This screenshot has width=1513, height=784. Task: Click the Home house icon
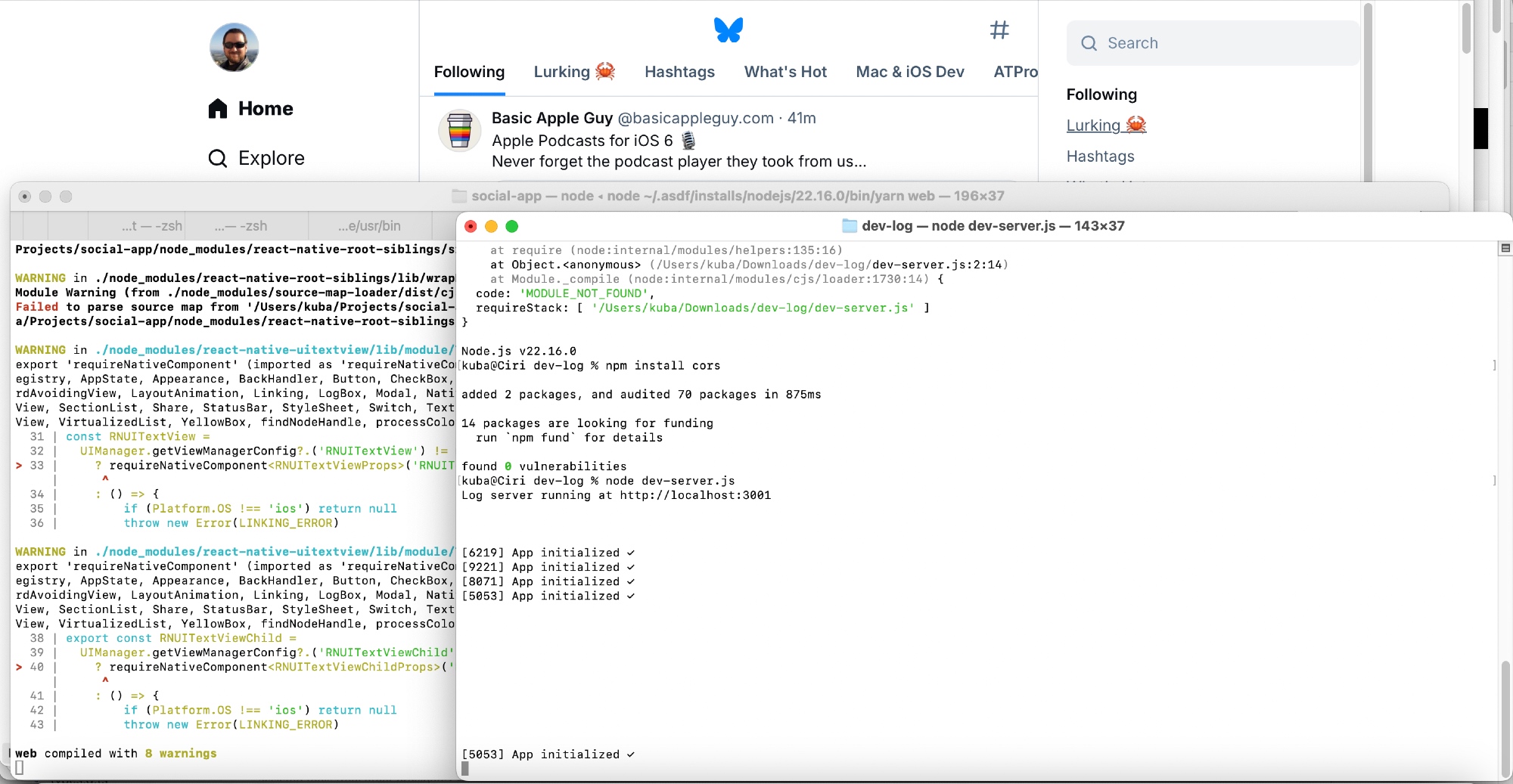tap(218, 109)
